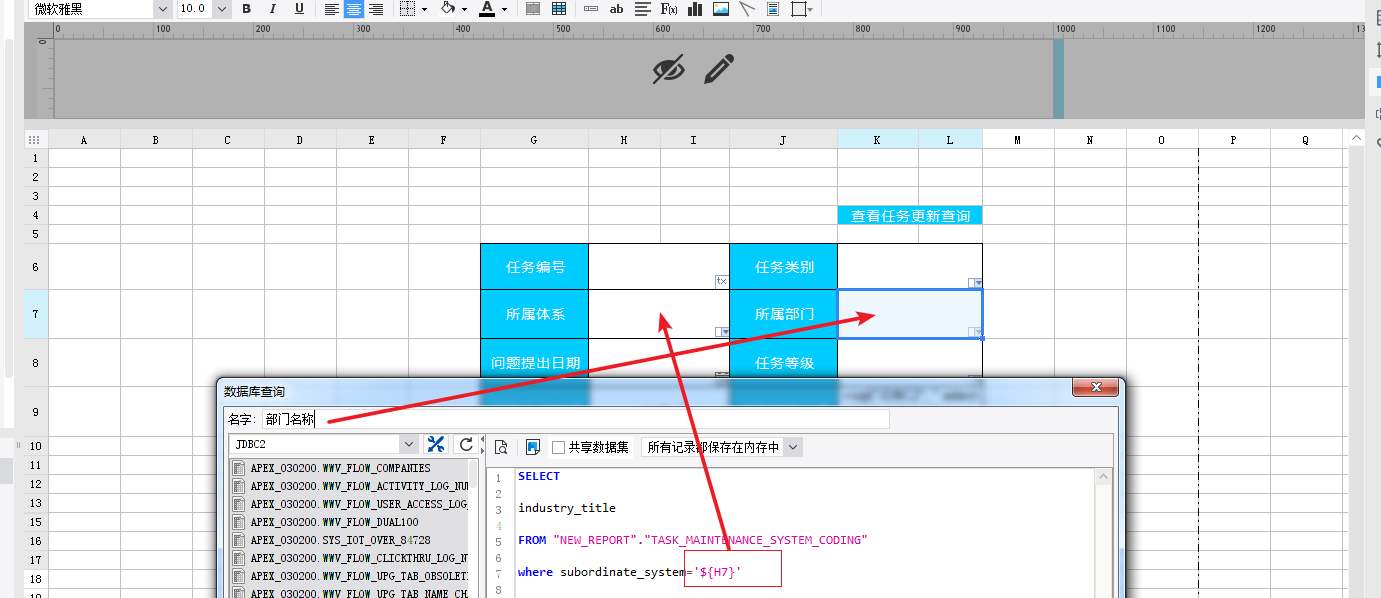Screen dimensions: 1381x598
Task: Insert a text field widget from the toolbar
Action: pos(591,9)
